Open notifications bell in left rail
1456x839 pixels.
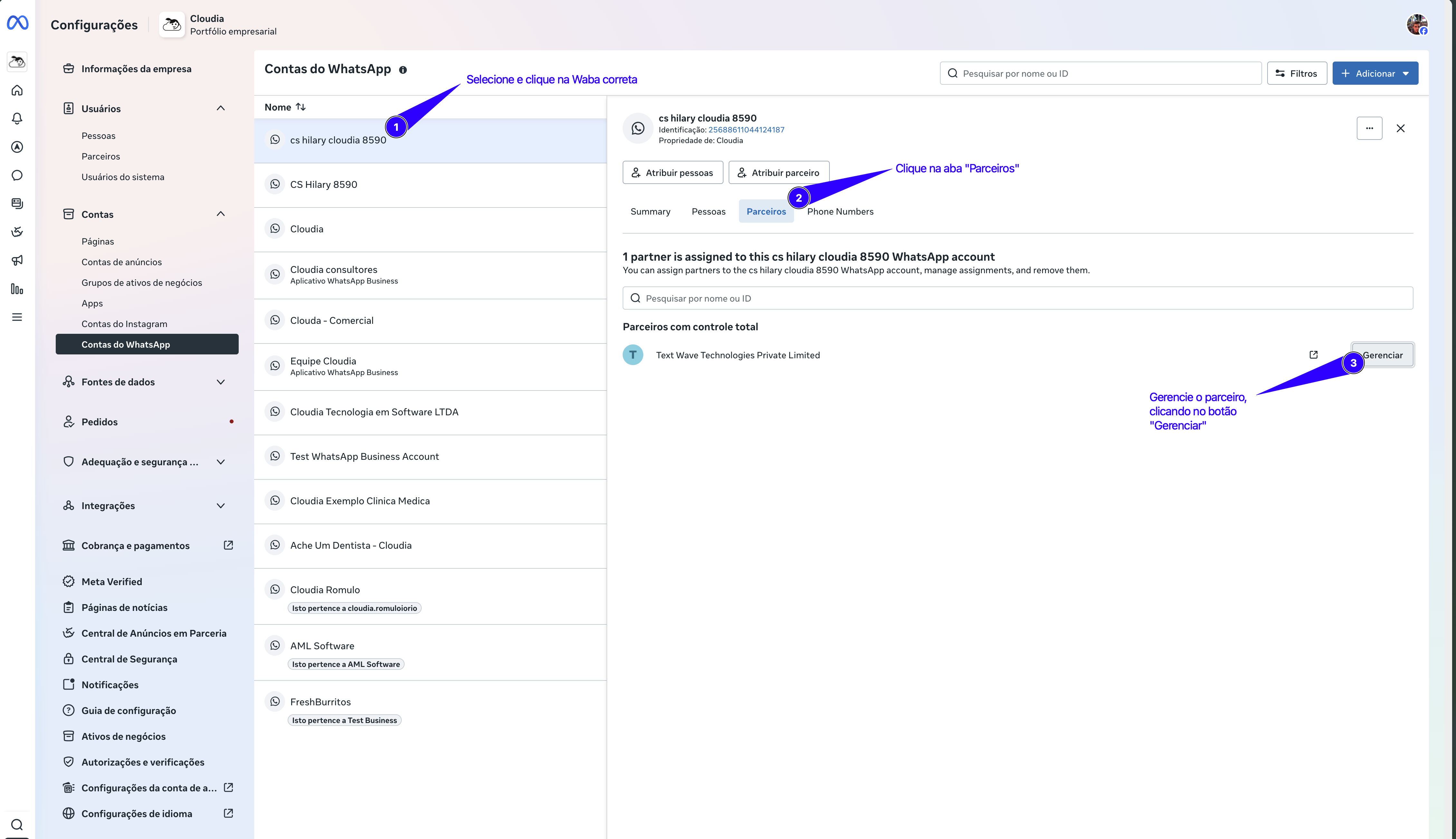[17, 119]
